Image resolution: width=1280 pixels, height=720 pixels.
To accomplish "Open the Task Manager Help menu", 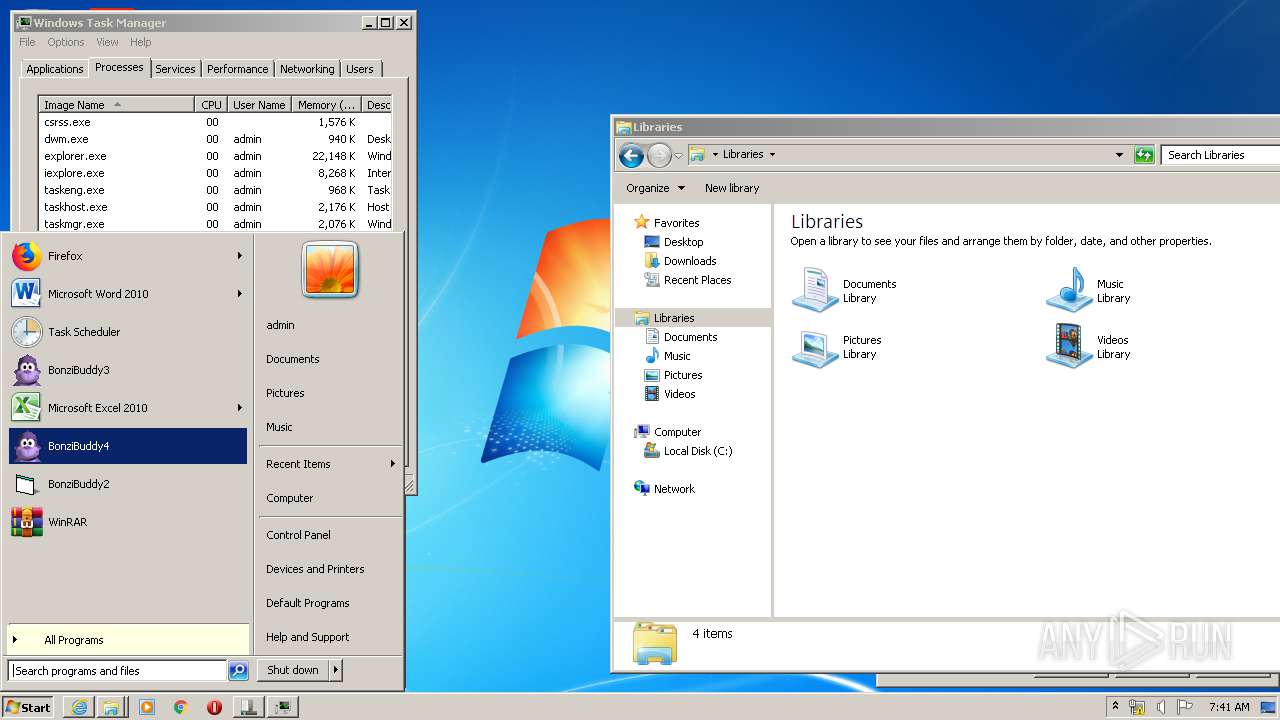I will click(141, 42).
